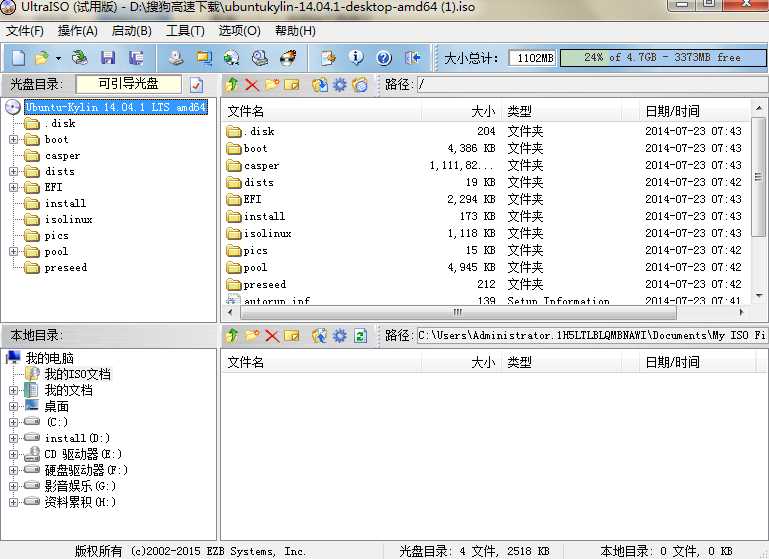The width and height of the screenshot is (769, 559).
Task: Click the disc properties checkmark icon
Action: point(196,85)
